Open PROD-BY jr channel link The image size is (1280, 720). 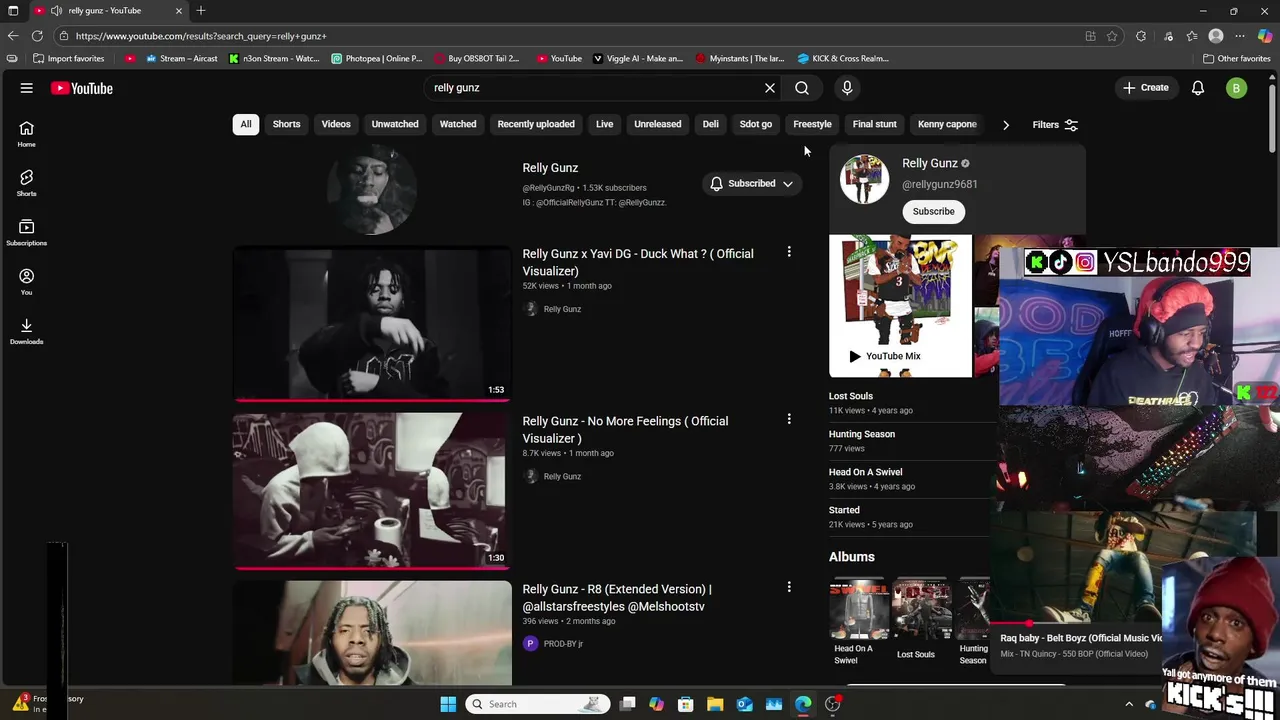(x=563, y=644)
